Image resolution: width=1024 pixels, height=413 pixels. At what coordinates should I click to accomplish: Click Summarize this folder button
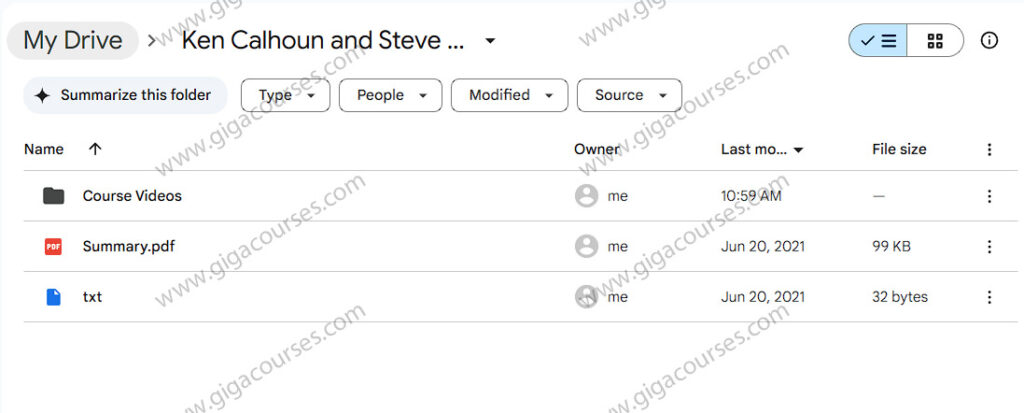click(124, 95)
